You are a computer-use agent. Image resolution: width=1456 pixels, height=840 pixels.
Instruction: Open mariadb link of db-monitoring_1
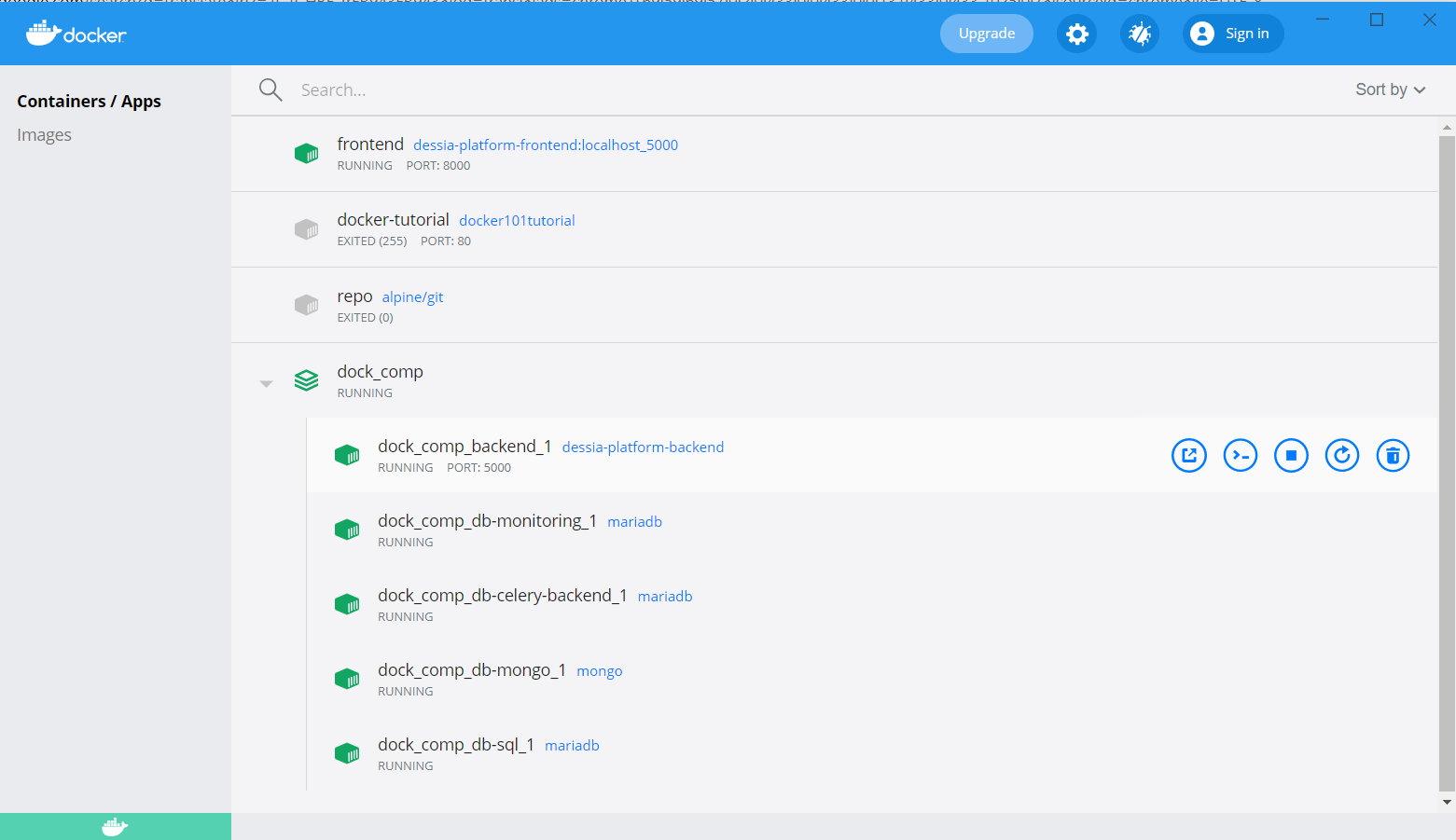click(x=634, y=522)
